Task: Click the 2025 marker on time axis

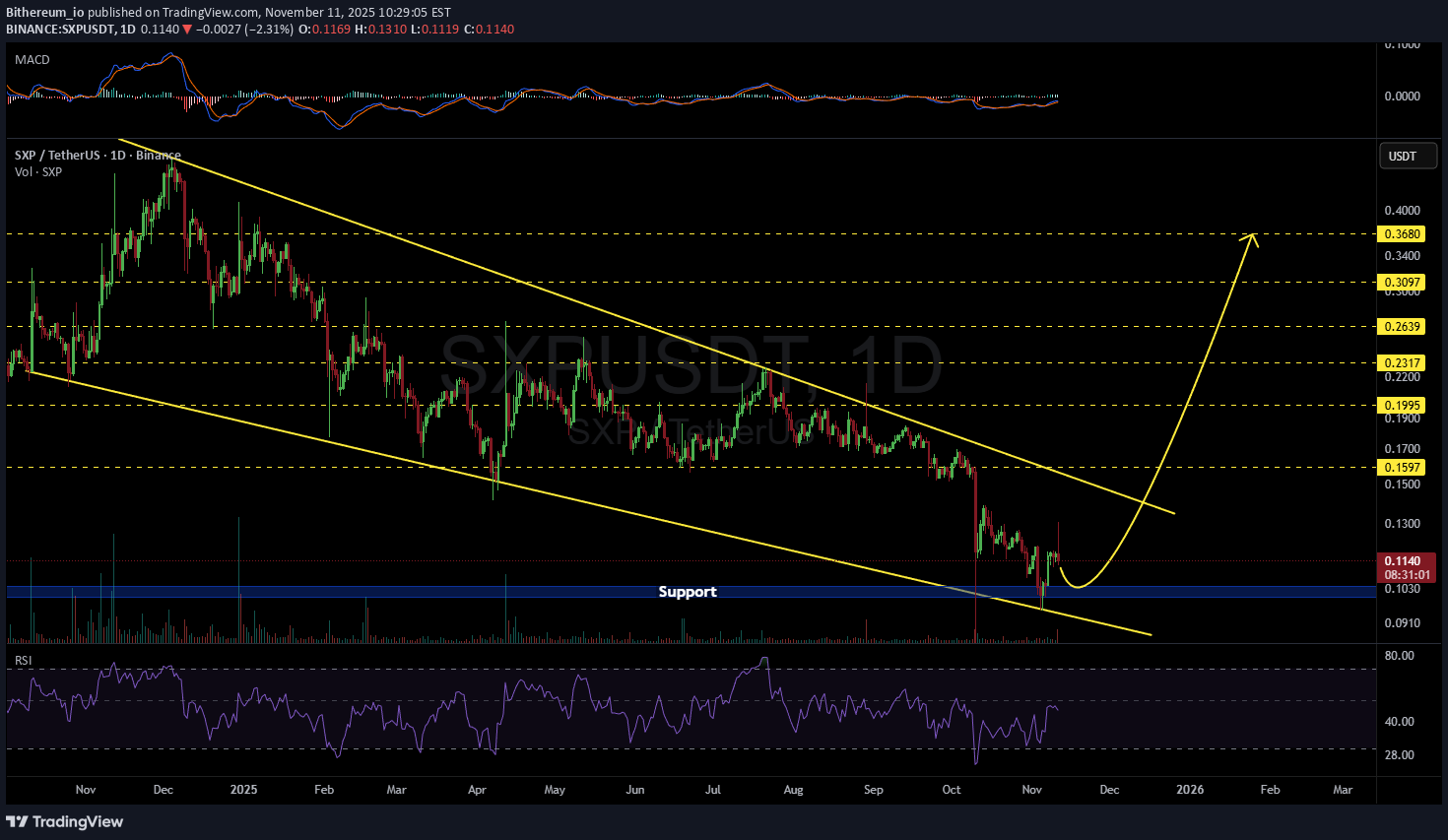Action: click(x=243, y=790)
